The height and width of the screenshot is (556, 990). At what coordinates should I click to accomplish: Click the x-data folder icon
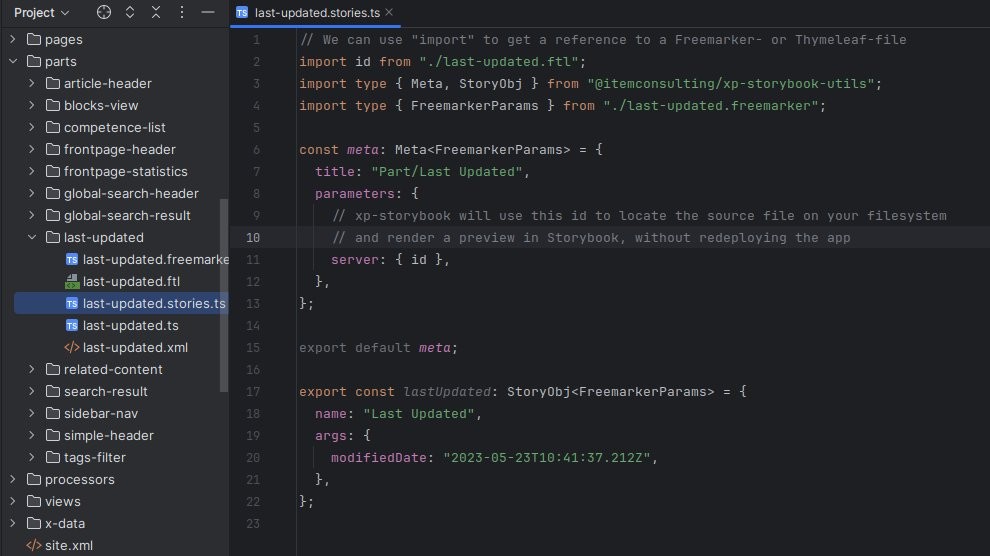coord(34,523)
